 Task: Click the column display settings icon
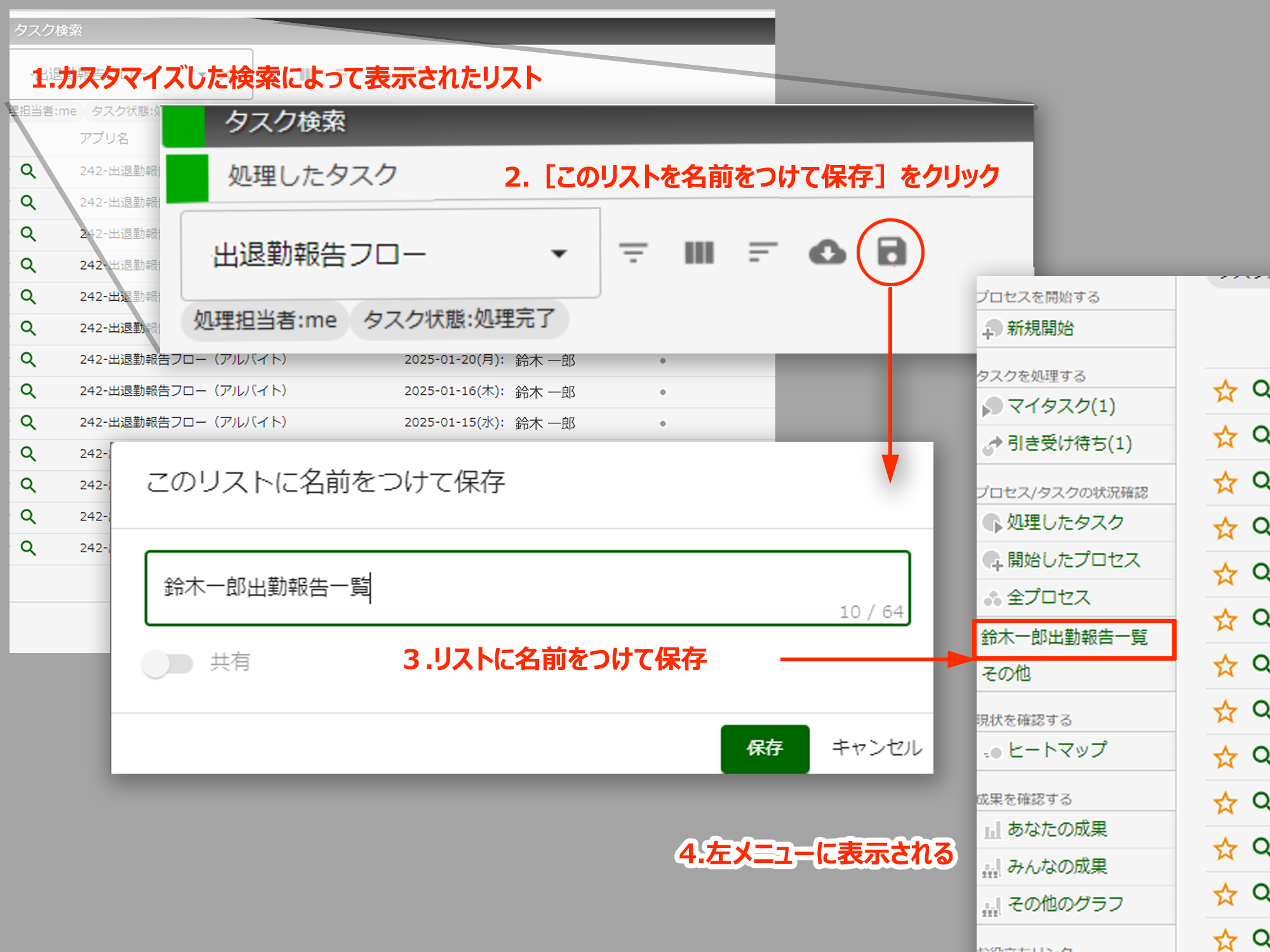point(698,251)
